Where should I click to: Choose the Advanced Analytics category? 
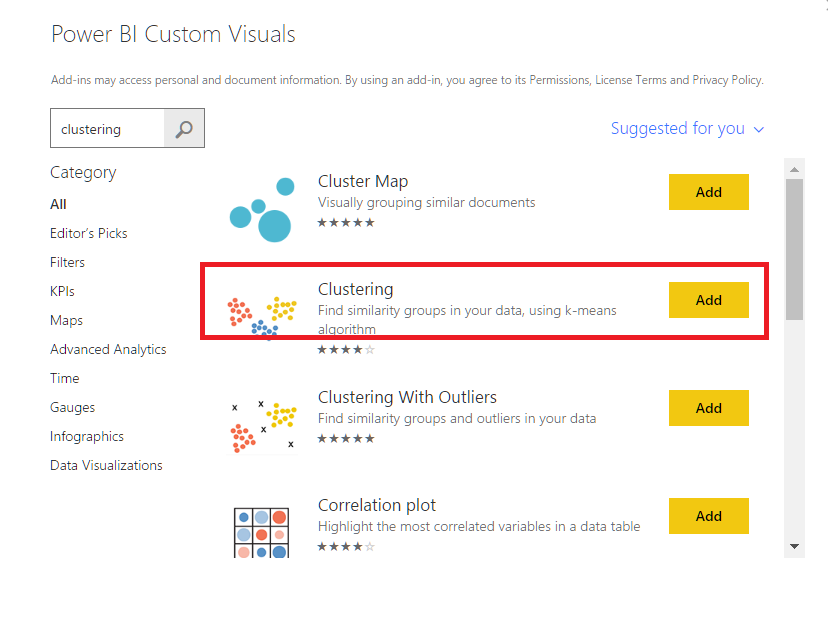(108, 349)
